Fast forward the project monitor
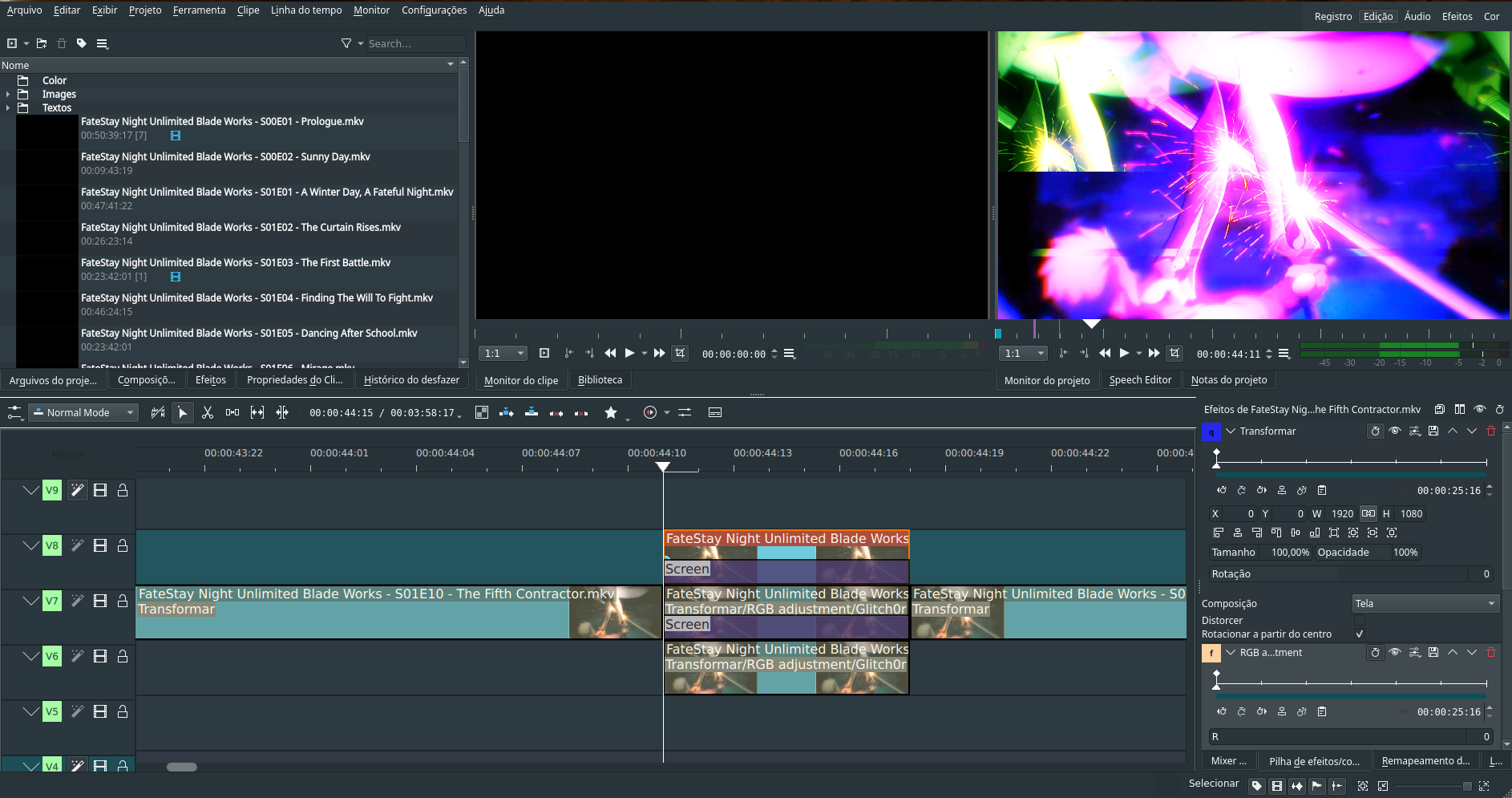The width and height of the screenshot is (1512, 798). point(1154,353)
